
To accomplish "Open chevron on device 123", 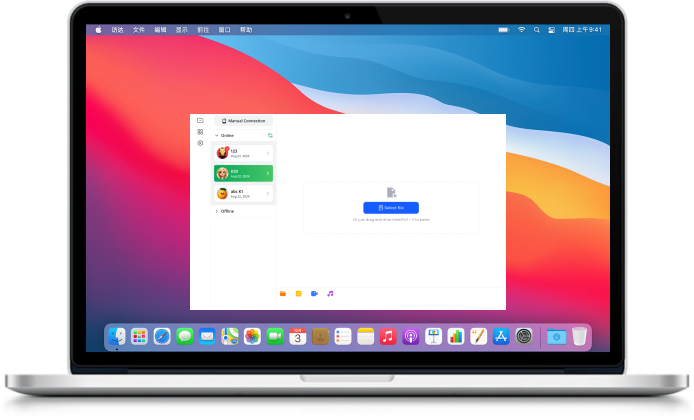I will [x=268, y=153].
